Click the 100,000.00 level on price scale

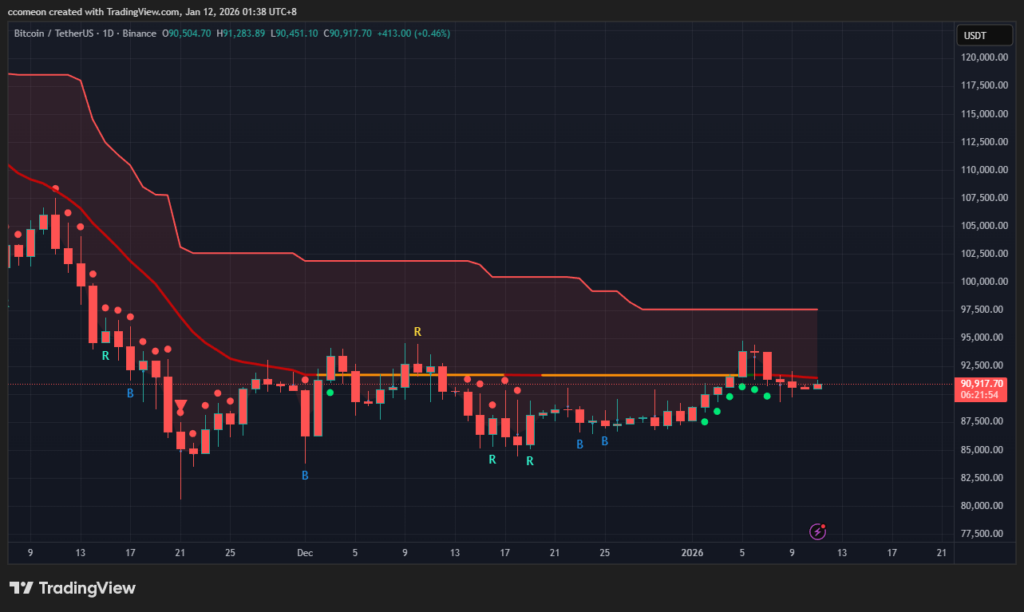[x=984, y=281]
